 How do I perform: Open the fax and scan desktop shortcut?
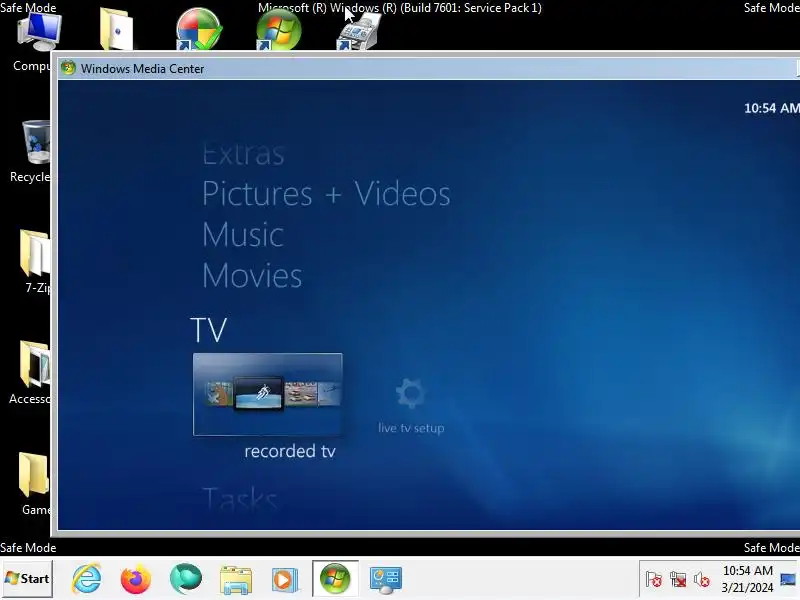(359, 31)
